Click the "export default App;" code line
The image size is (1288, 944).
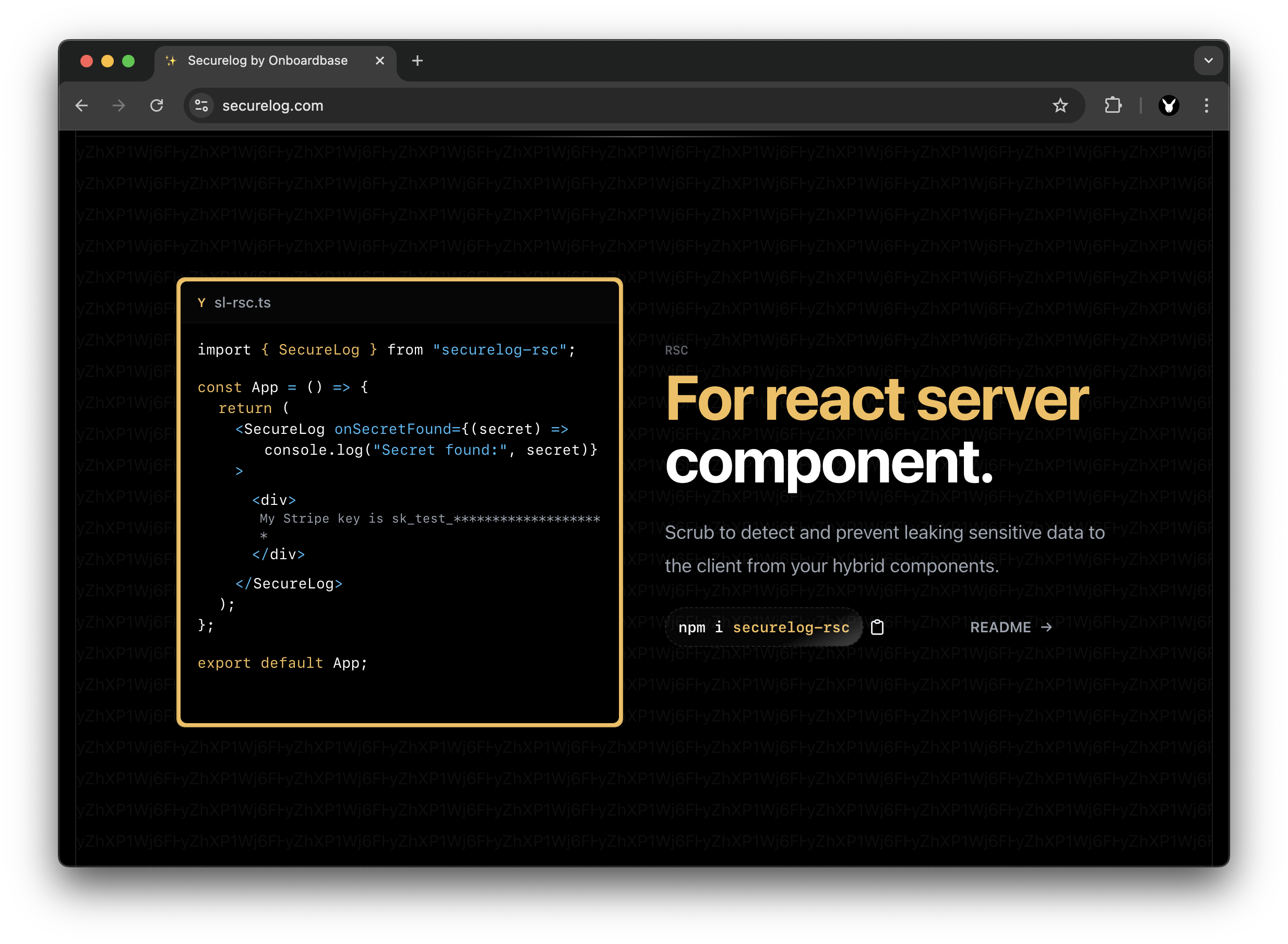coord(282,663)
